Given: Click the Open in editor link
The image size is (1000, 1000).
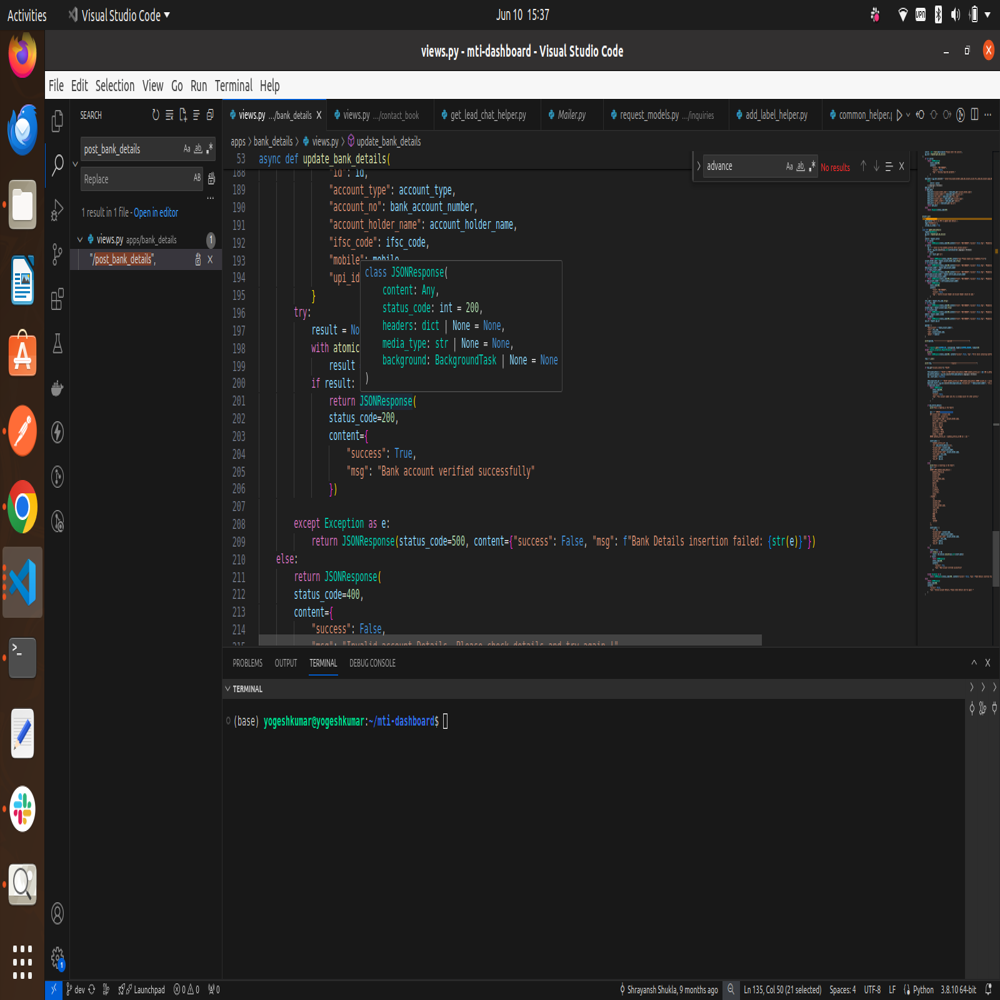Looking at the screenshot, I should tap(156, 212).
